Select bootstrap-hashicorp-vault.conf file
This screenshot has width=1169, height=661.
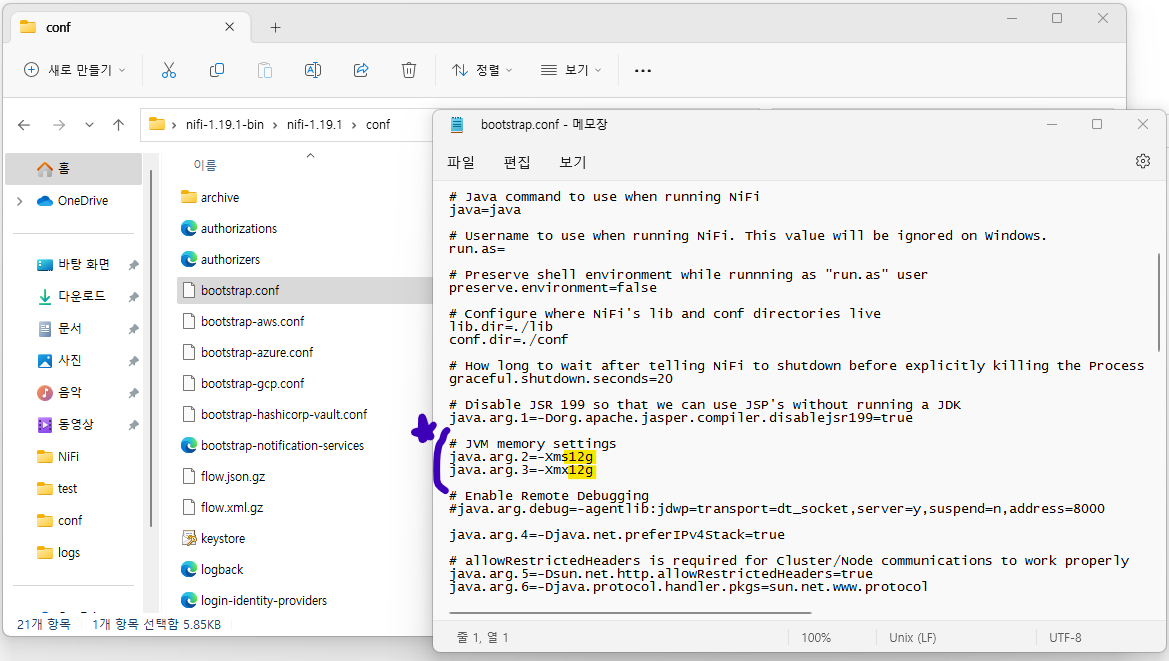[x=284, y=414]
